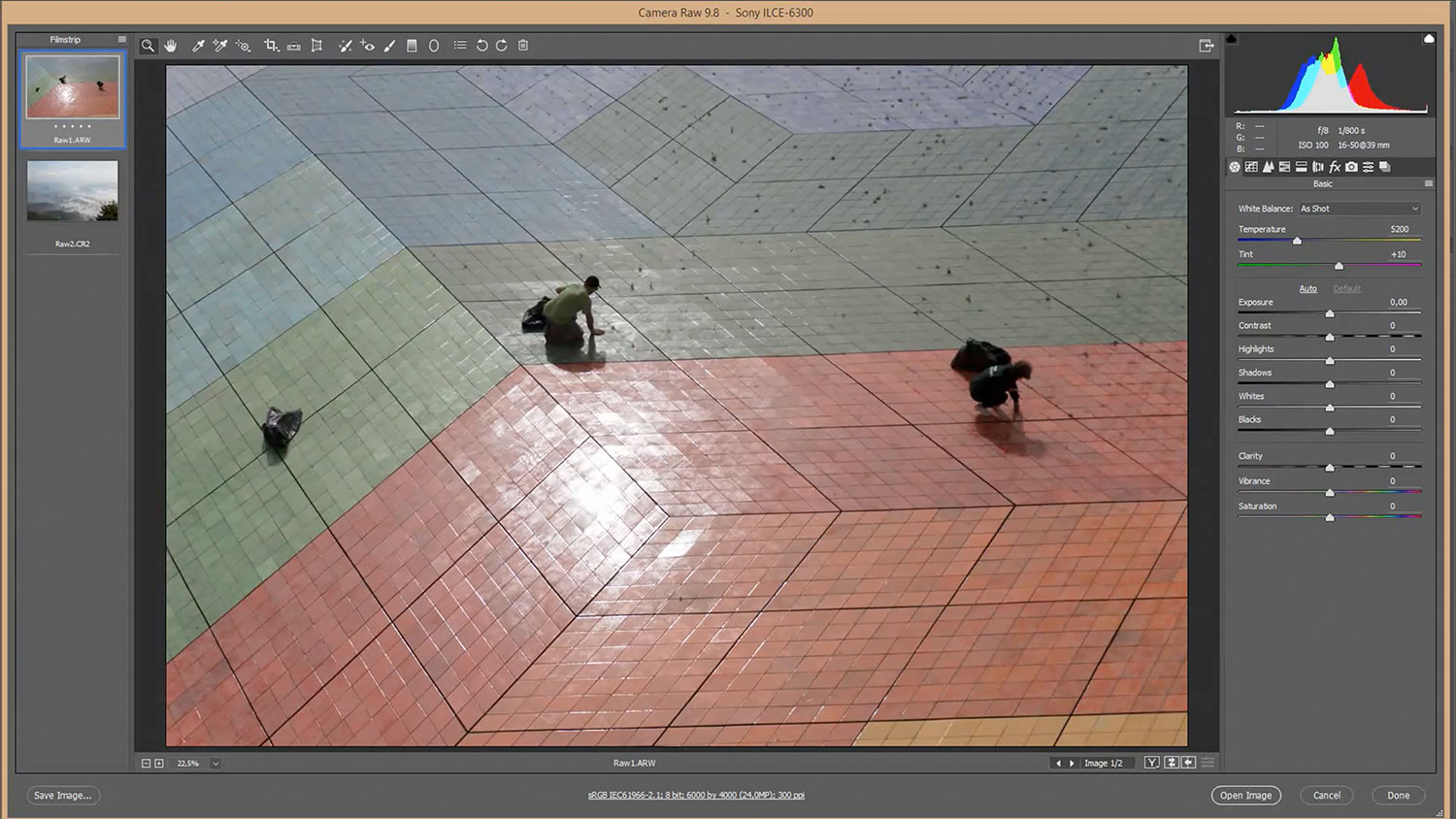The width and height of the screenshot is (1456, 819).
Task: Toggle shadow clipping warning in histogram
Action: point(1232,39)
